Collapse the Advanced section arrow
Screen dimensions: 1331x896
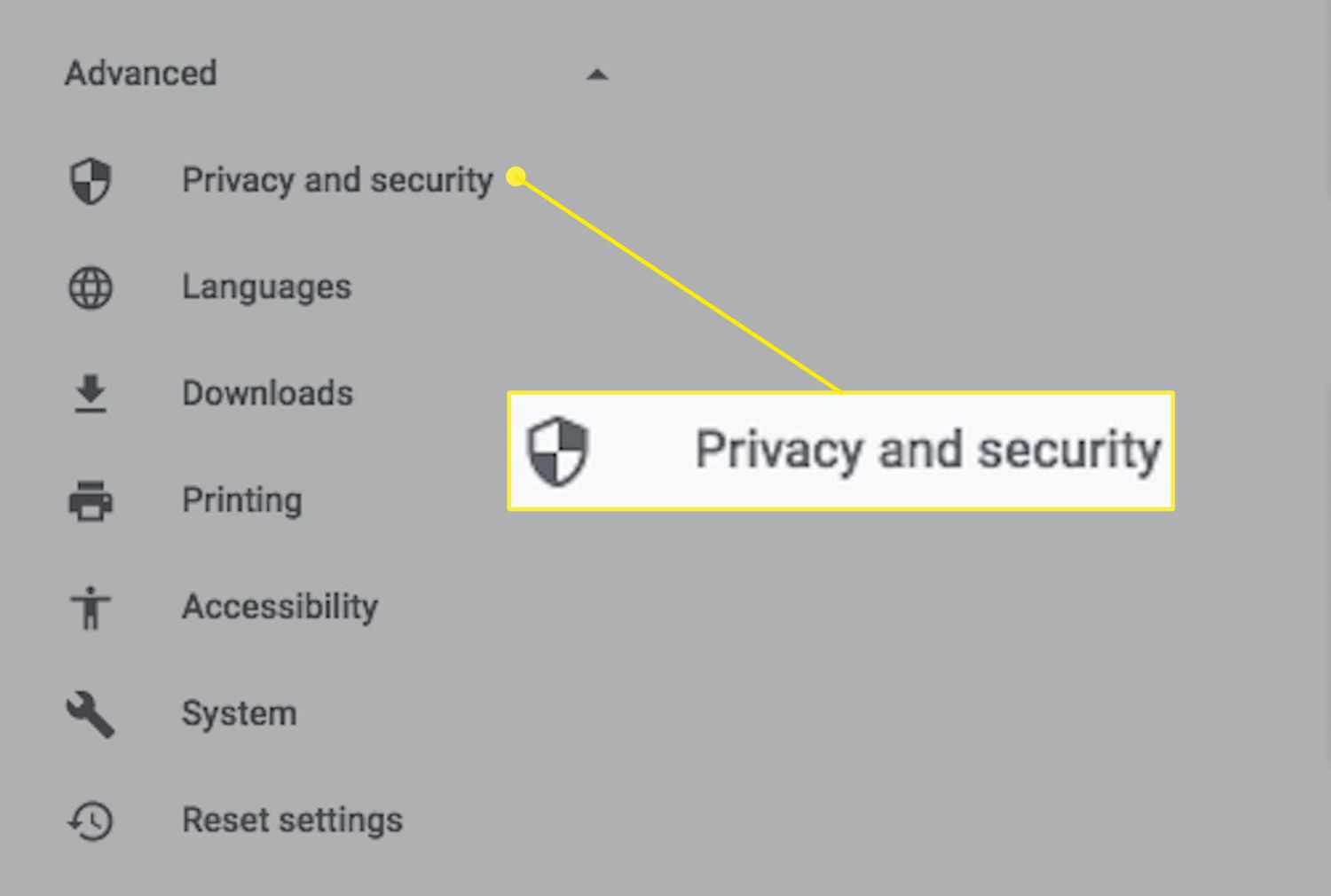[597, 75]
